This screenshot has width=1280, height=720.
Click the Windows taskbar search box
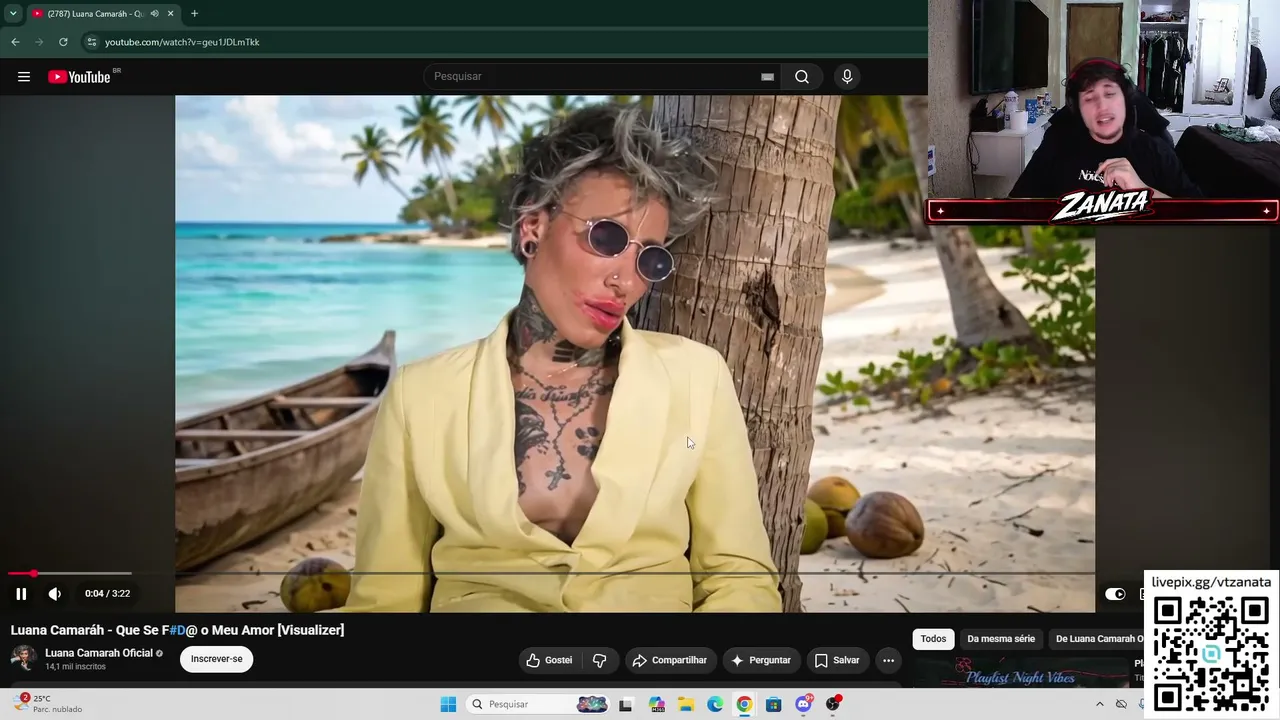[x=538, y=704]
